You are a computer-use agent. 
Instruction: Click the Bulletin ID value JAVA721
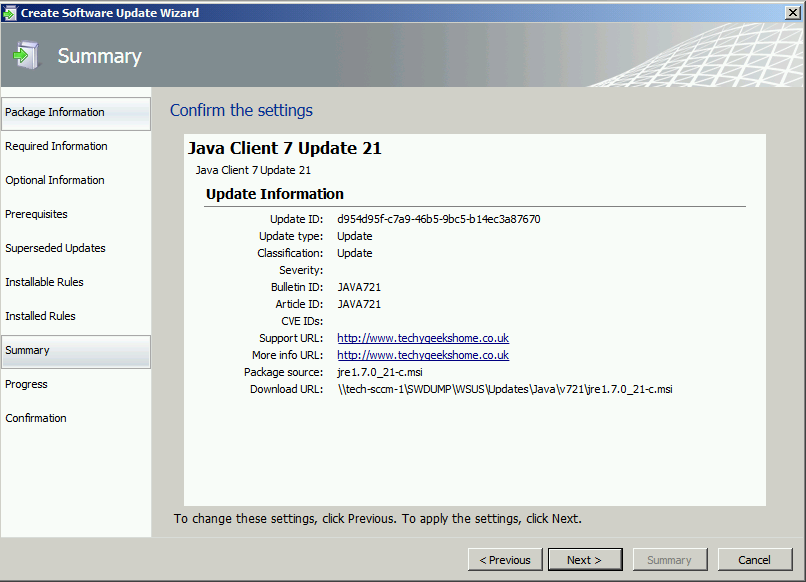tap(359, 287)
